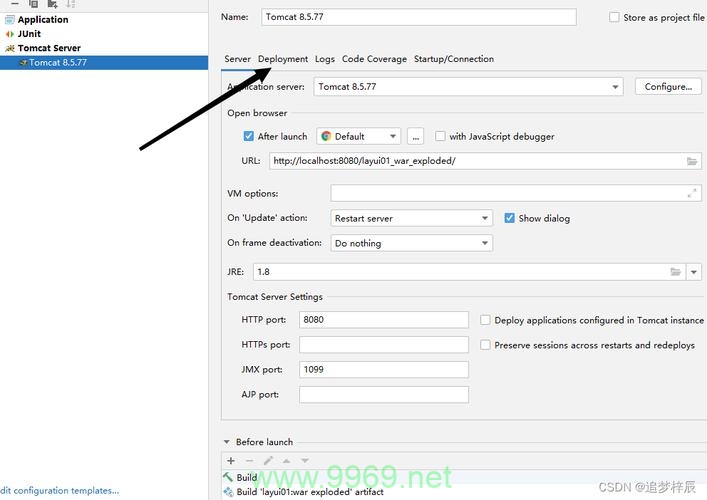Open the On frame deactivation dropdown

pos(412,243)
